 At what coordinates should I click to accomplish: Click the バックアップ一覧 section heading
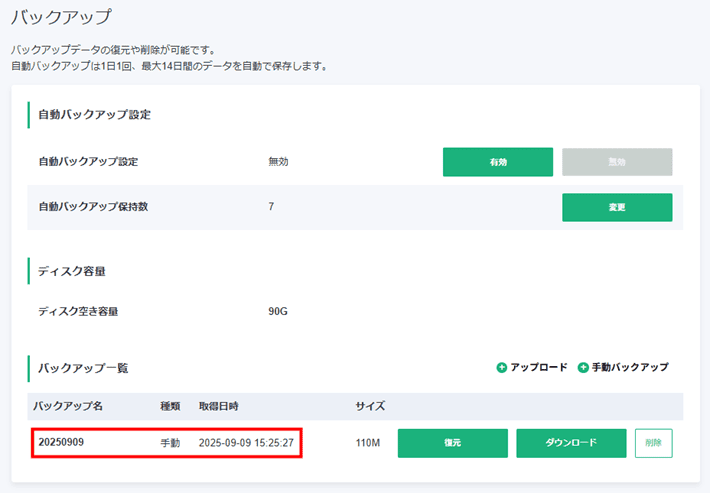tap(83, 368)
